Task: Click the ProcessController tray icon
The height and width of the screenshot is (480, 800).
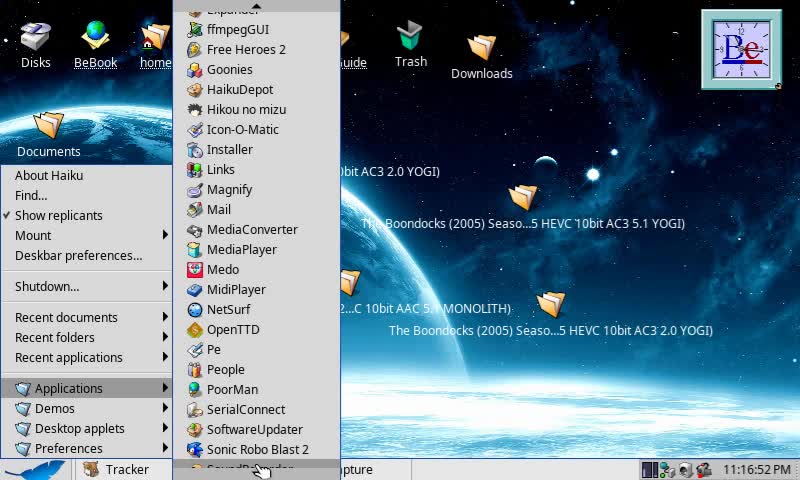Action: point(649,469)
